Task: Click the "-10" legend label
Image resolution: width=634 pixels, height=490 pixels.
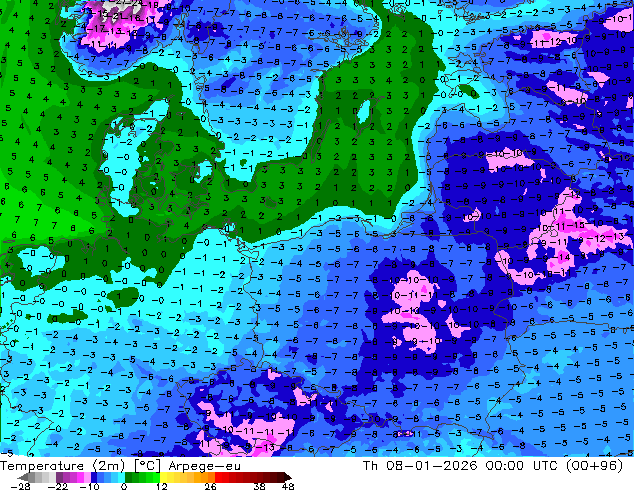Action: [x=89, y=486]
